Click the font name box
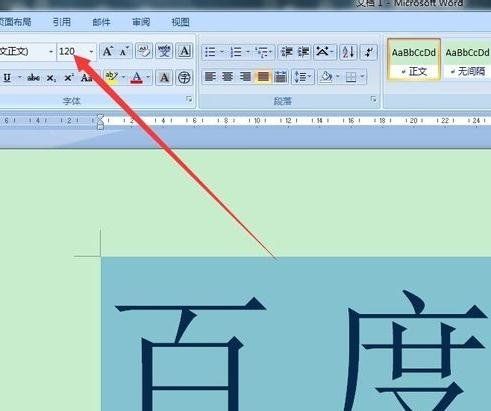The width and height of the screenshot is (491, 411). click(23, 52)
